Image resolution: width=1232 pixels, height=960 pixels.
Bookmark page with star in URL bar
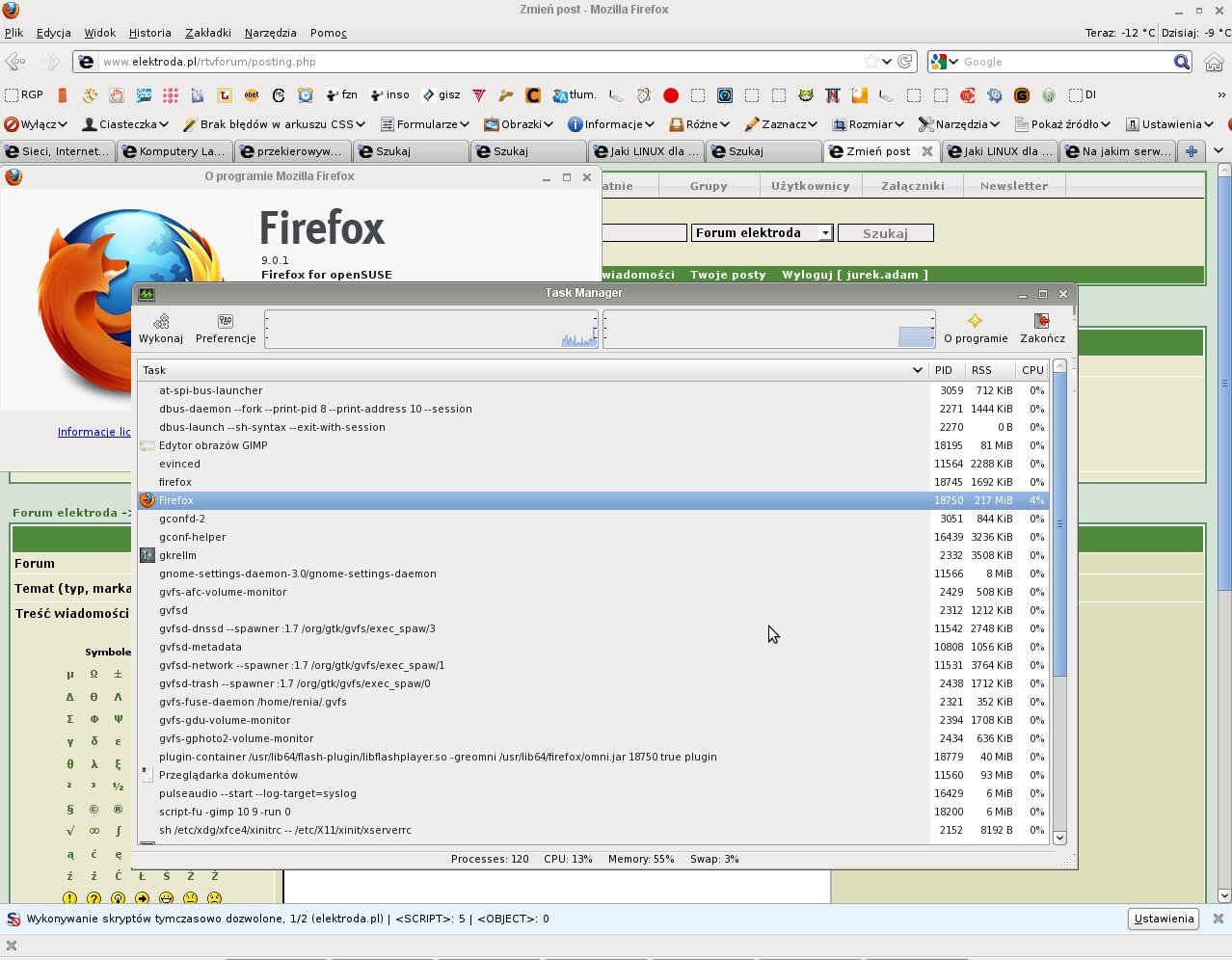871,62
